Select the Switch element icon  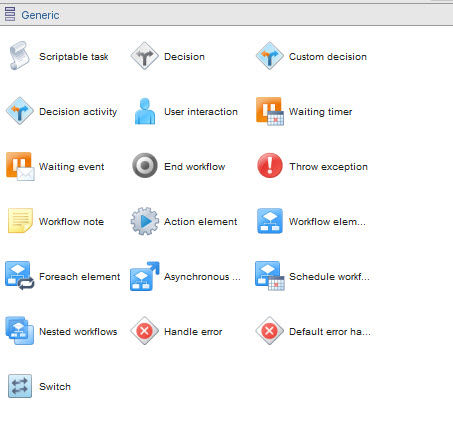[x=20, y=386]
